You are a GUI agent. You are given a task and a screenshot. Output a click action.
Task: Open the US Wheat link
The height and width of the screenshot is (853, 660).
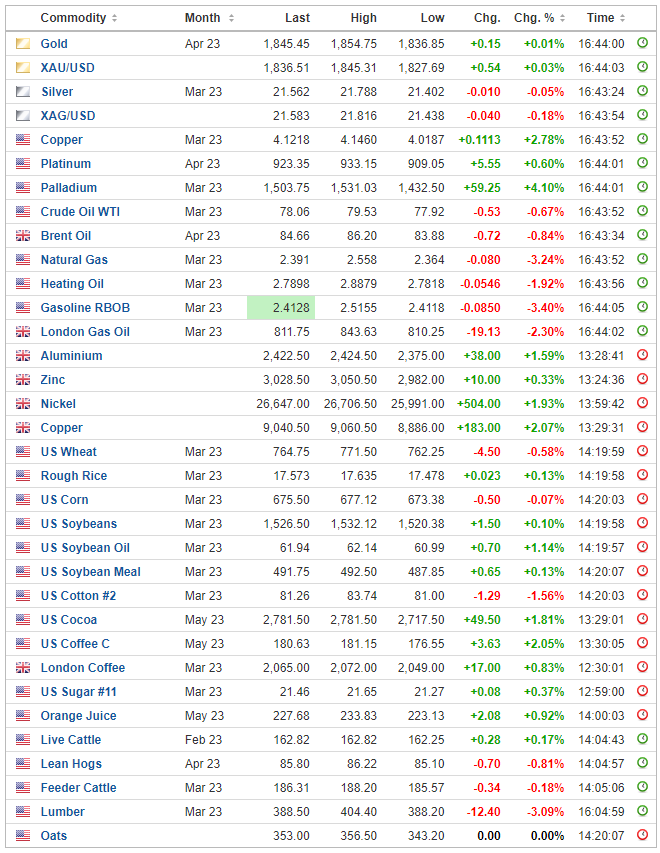coord(69,452)
